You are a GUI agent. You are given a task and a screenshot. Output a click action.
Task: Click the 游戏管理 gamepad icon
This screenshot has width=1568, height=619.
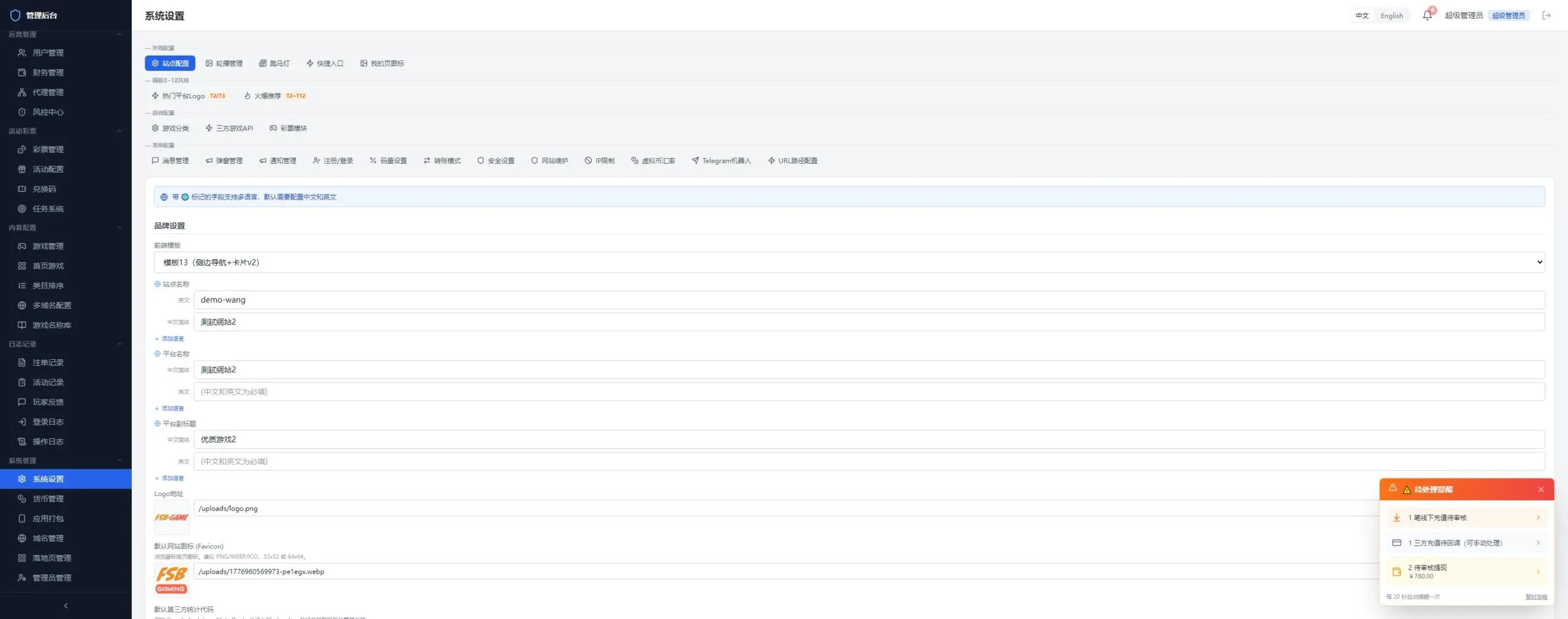(21, 246)
